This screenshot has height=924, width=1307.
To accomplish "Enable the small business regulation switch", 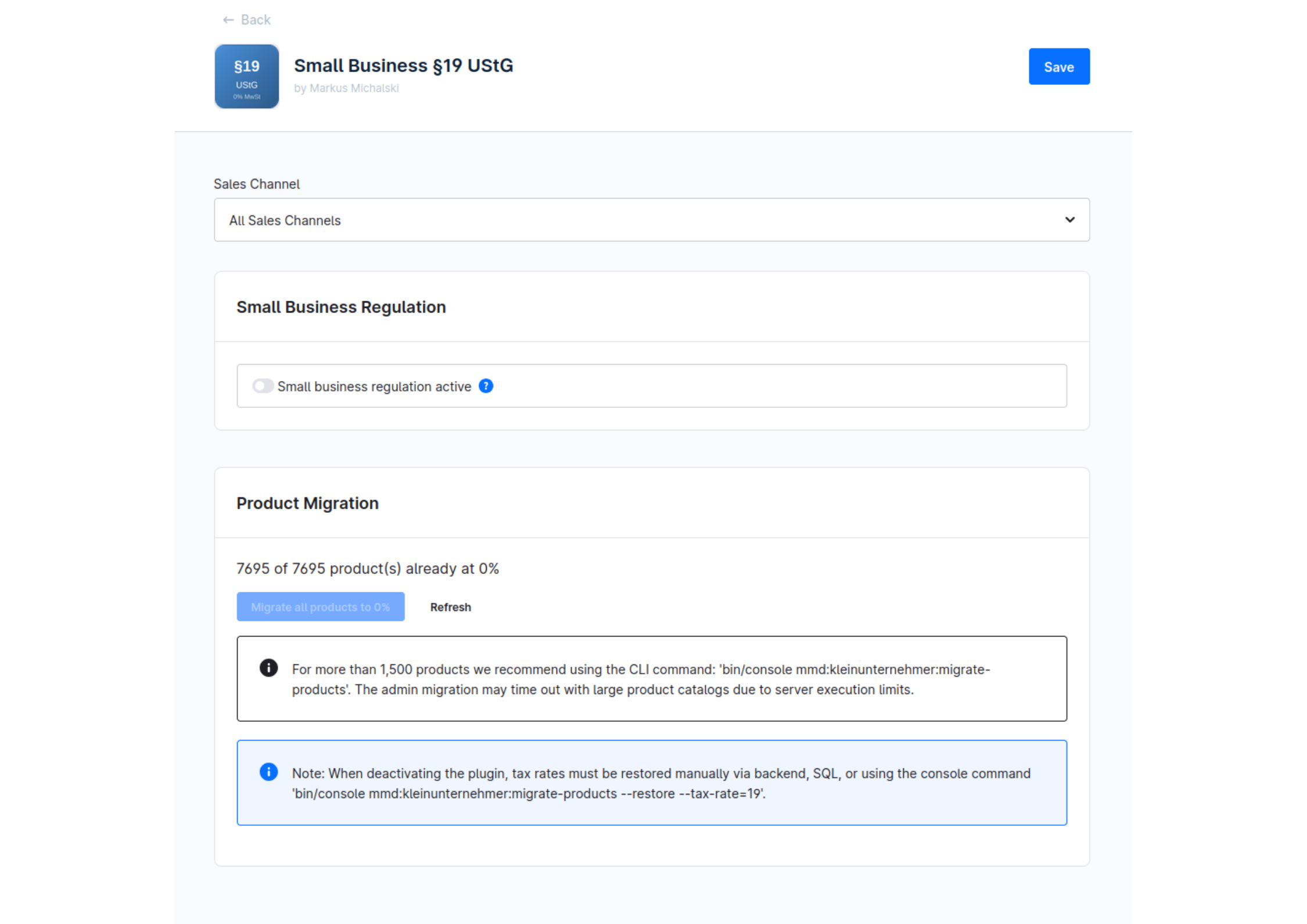I will tap(263, 386).
